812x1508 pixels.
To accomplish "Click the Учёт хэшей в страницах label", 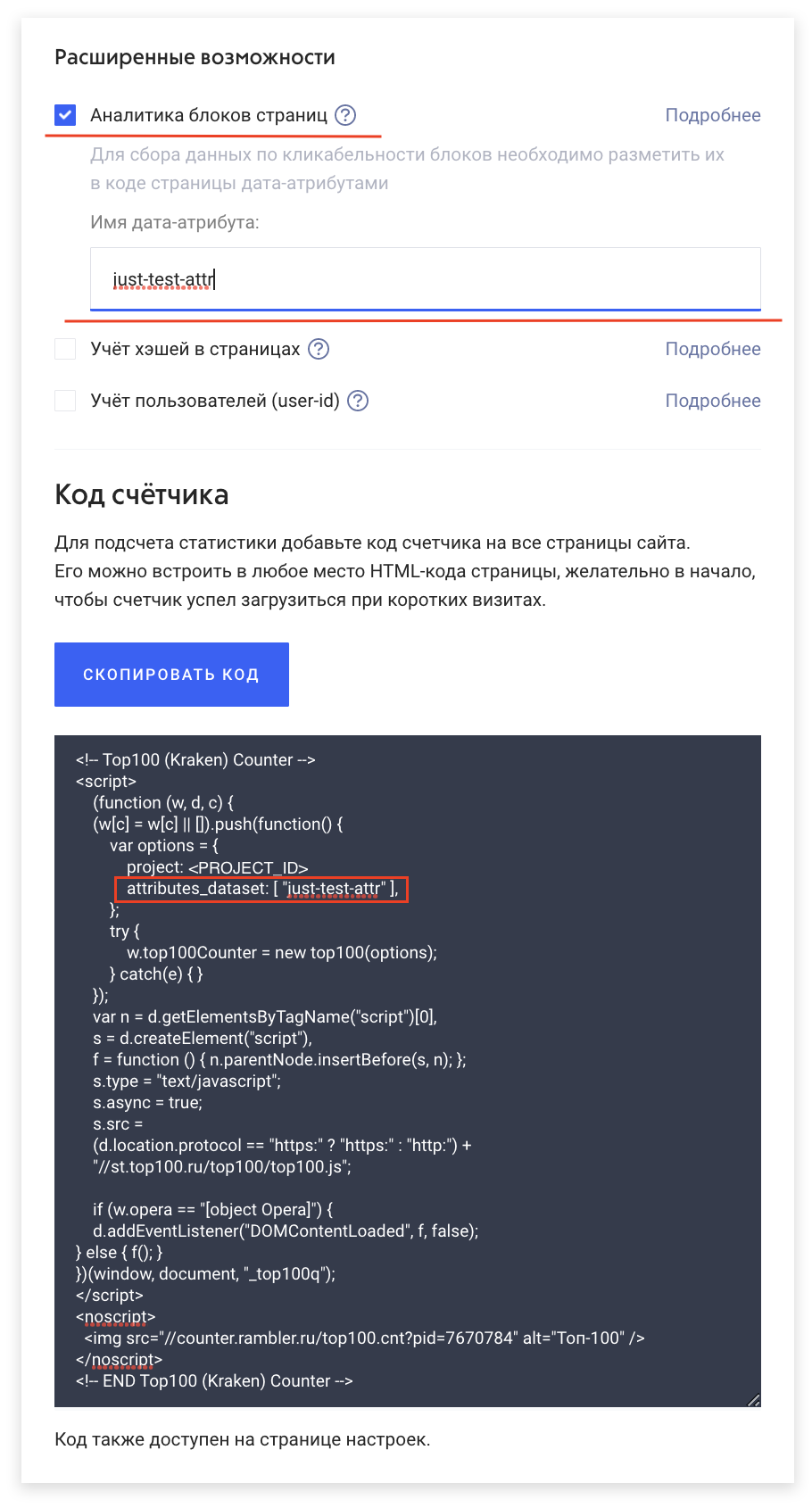I will pyautogui.click(x=195, y=349).
